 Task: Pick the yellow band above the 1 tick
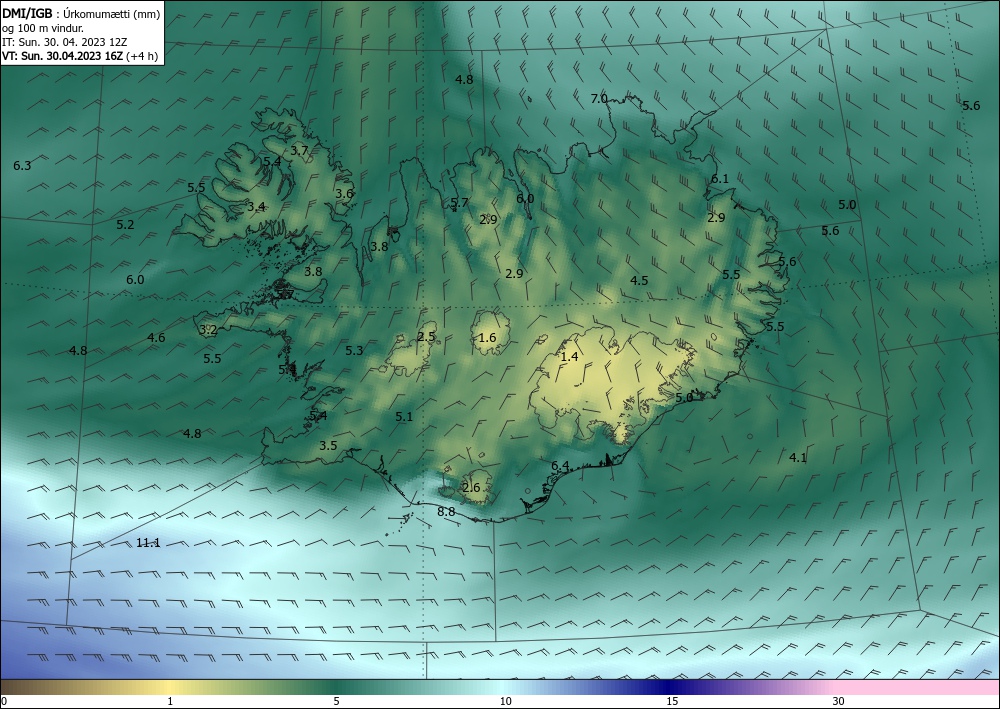click(170, 687)
